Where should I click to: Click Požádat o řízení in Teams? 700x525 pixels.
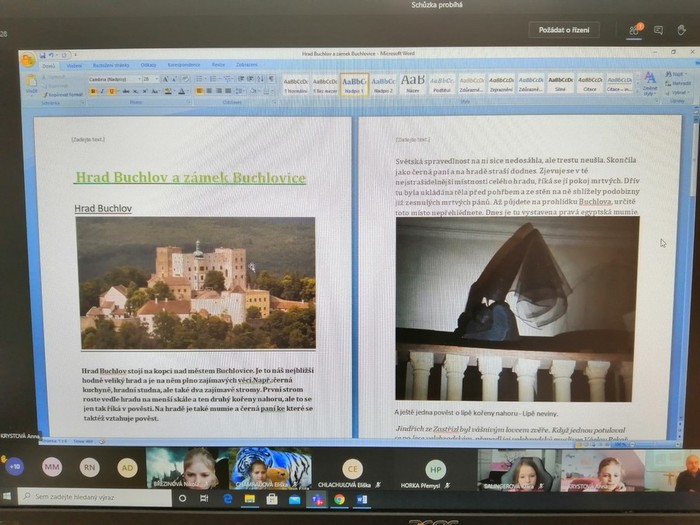(x=564, y=30)
